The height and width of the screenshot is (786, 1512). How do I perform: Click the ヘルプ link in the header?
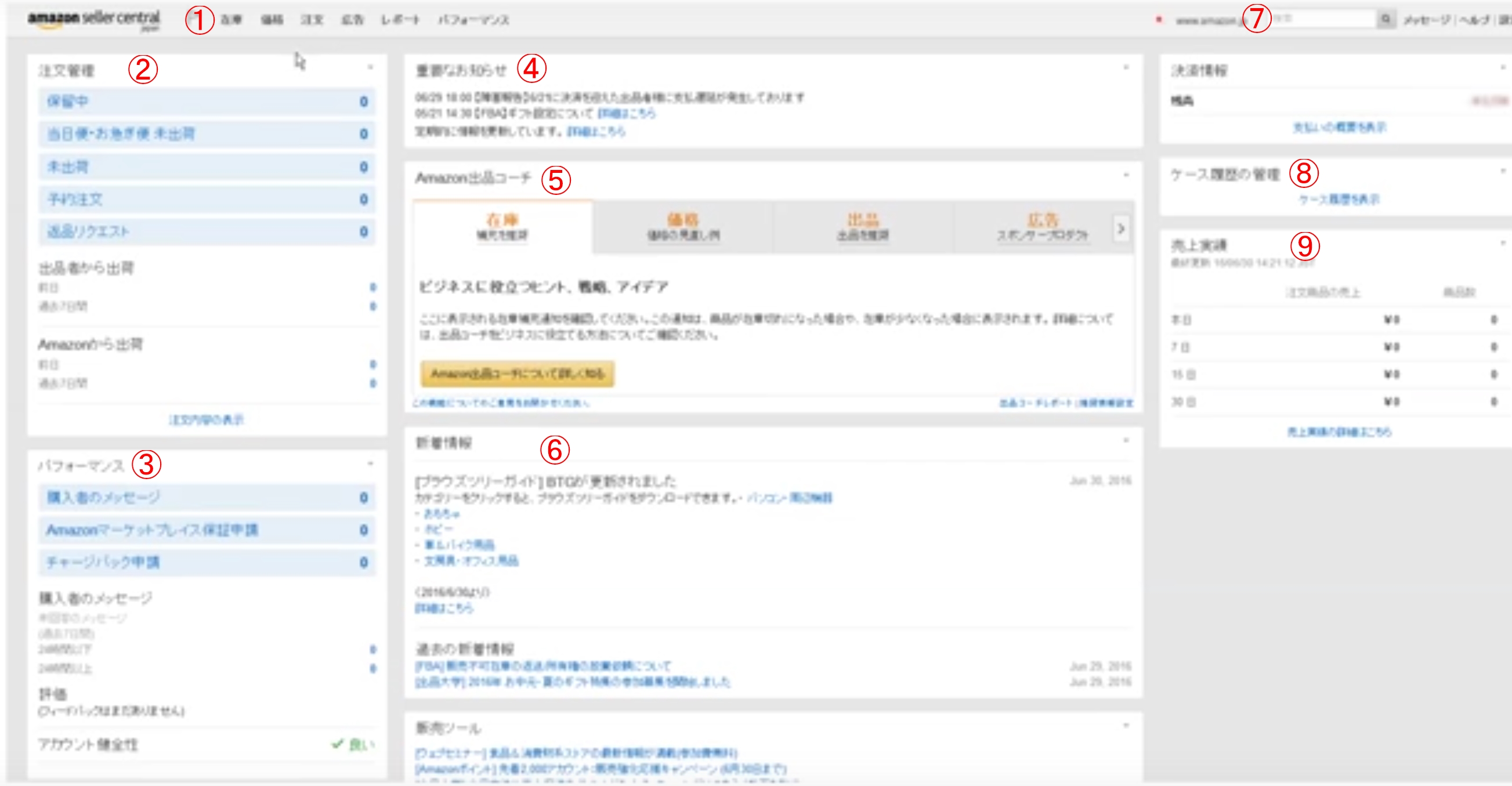[x=1474, y=20]
